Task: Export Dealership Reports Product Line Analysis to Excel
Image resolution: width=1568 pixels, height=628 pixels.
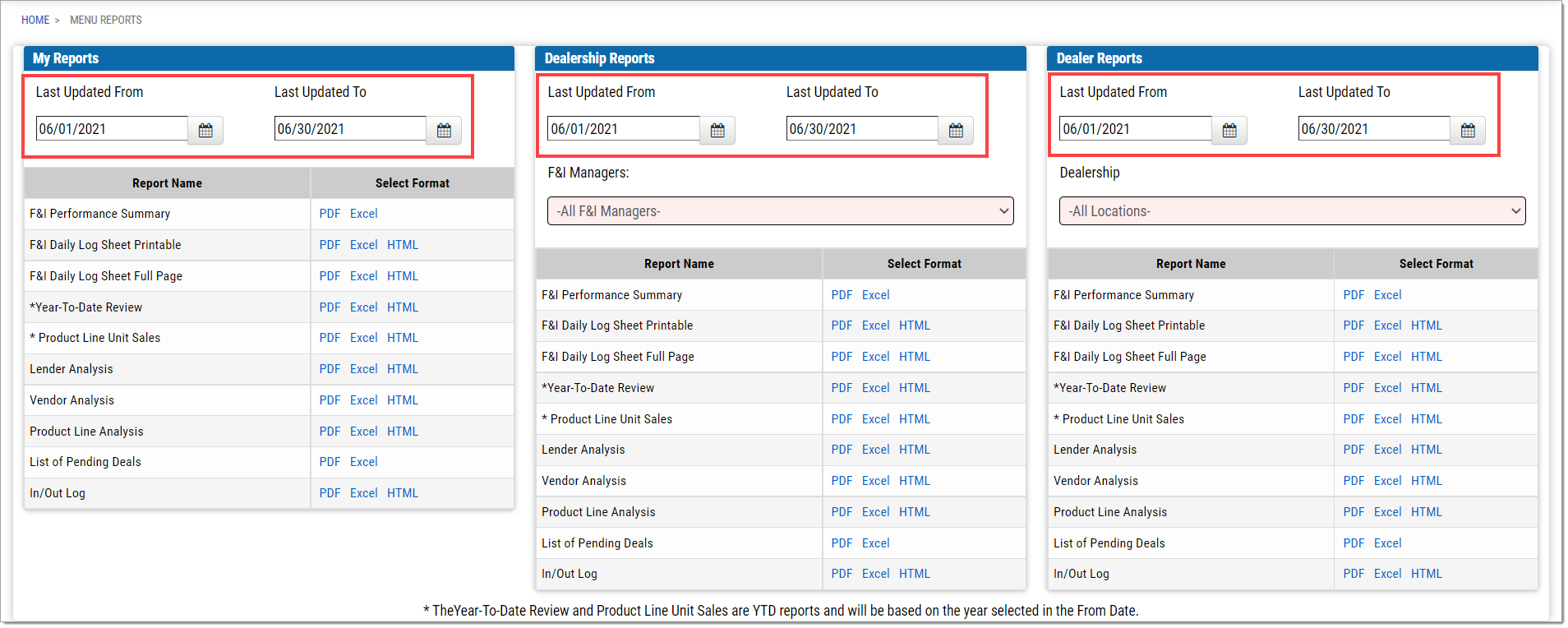Action: click(x=876, y=512)
